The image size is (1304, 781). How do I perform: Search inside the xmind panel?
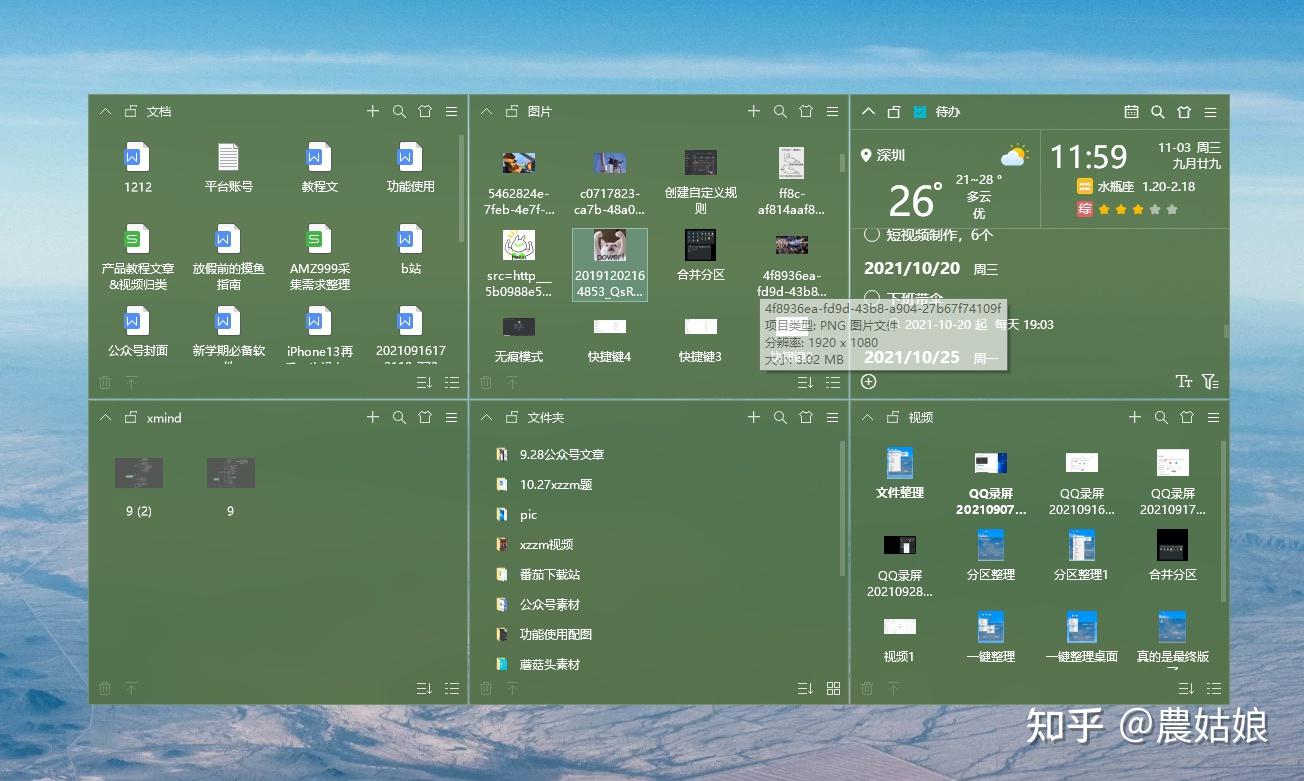(399, 417)
